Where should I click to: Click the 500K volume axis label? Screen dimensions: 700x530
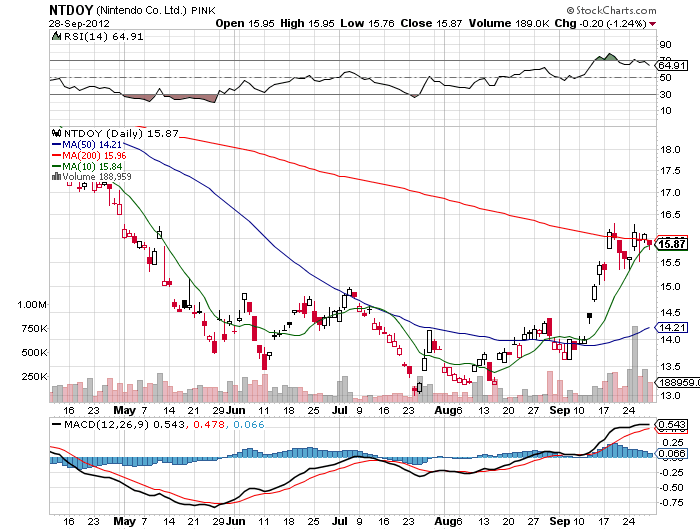pyautogui.click(x=34, y=353)
